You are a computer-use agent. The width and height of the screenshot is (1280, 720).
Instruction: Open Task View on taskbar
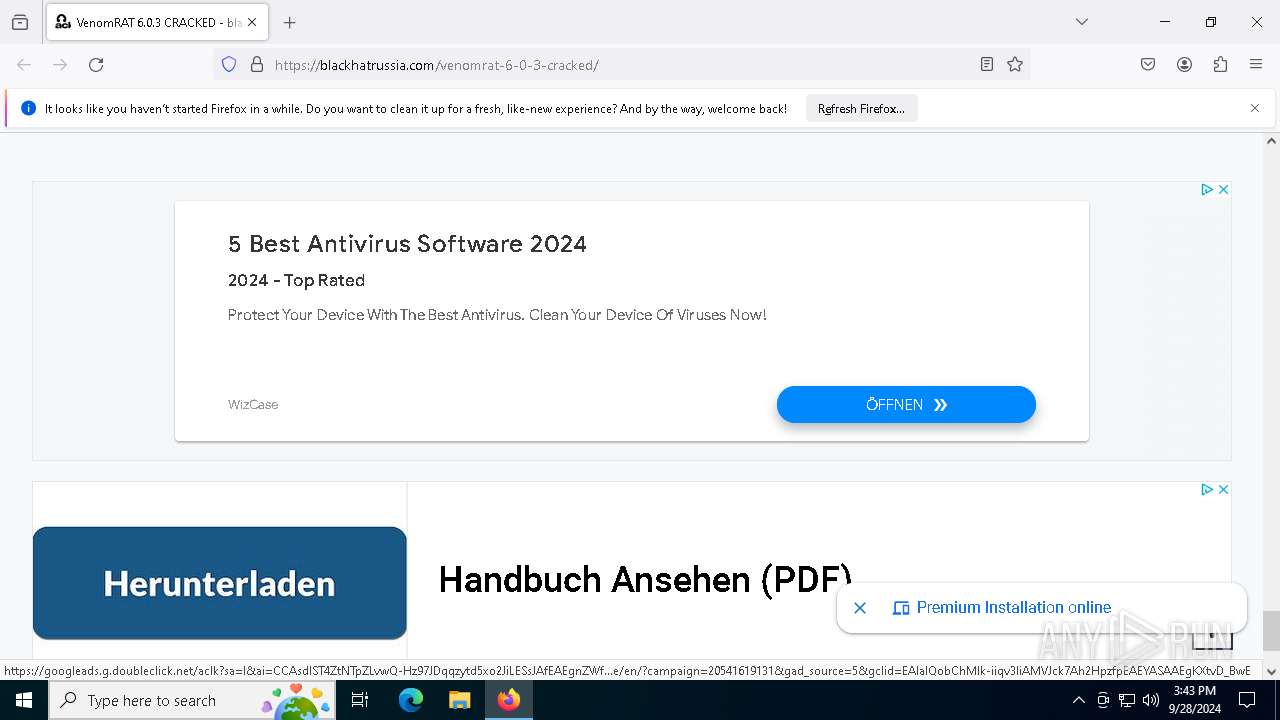tap(360, 700)
